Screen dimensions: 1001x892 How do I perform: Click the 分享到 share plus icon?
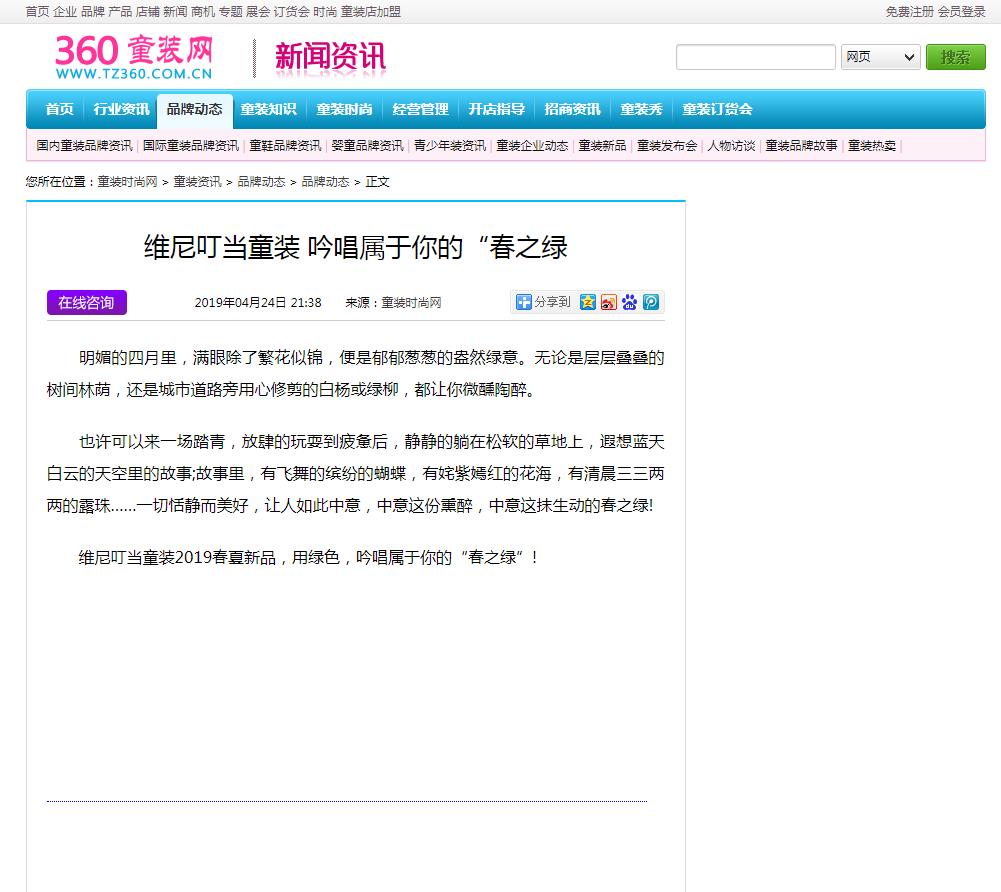(x=523, y=302)
